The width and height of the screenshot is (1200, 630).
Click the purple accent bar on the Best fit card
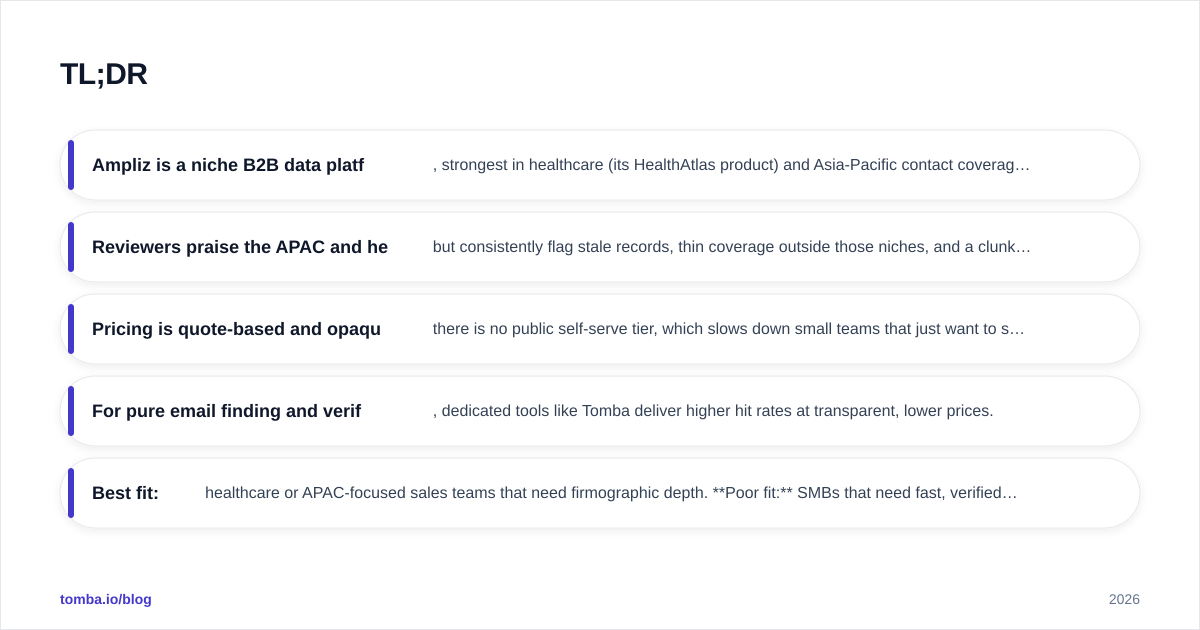click(71, 493)
